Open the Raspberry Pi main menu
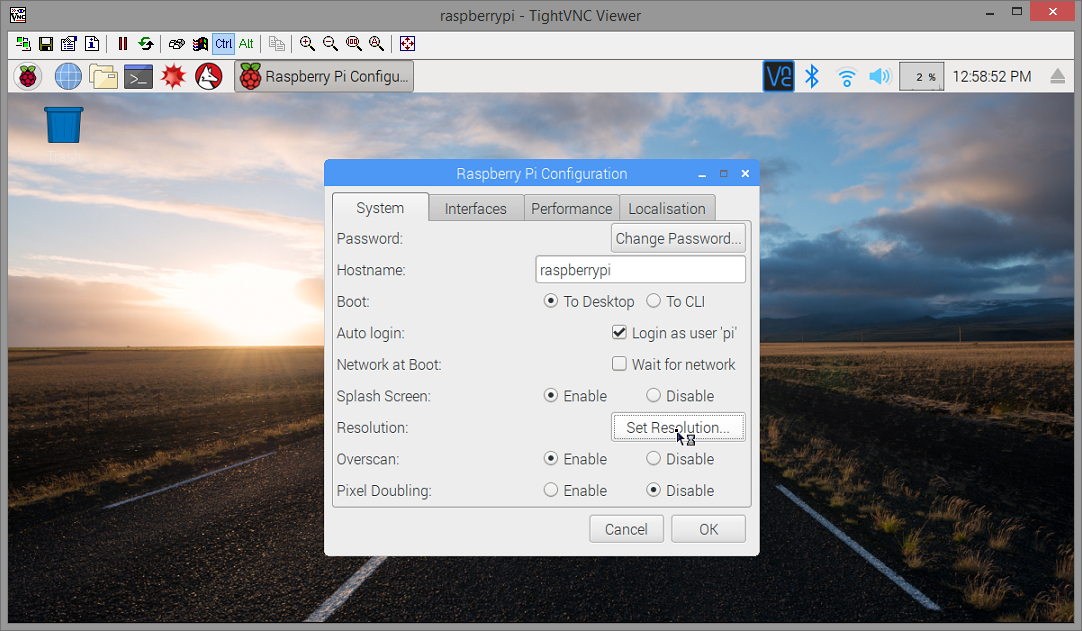1082x631 pixels. [x=28, y=76]
